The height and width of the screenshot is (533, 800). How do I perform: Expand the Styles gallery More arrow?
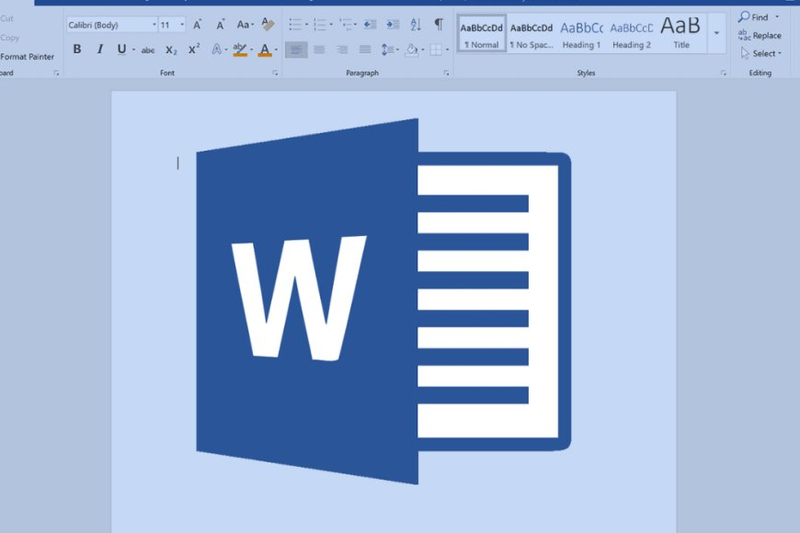coord(716,33)
